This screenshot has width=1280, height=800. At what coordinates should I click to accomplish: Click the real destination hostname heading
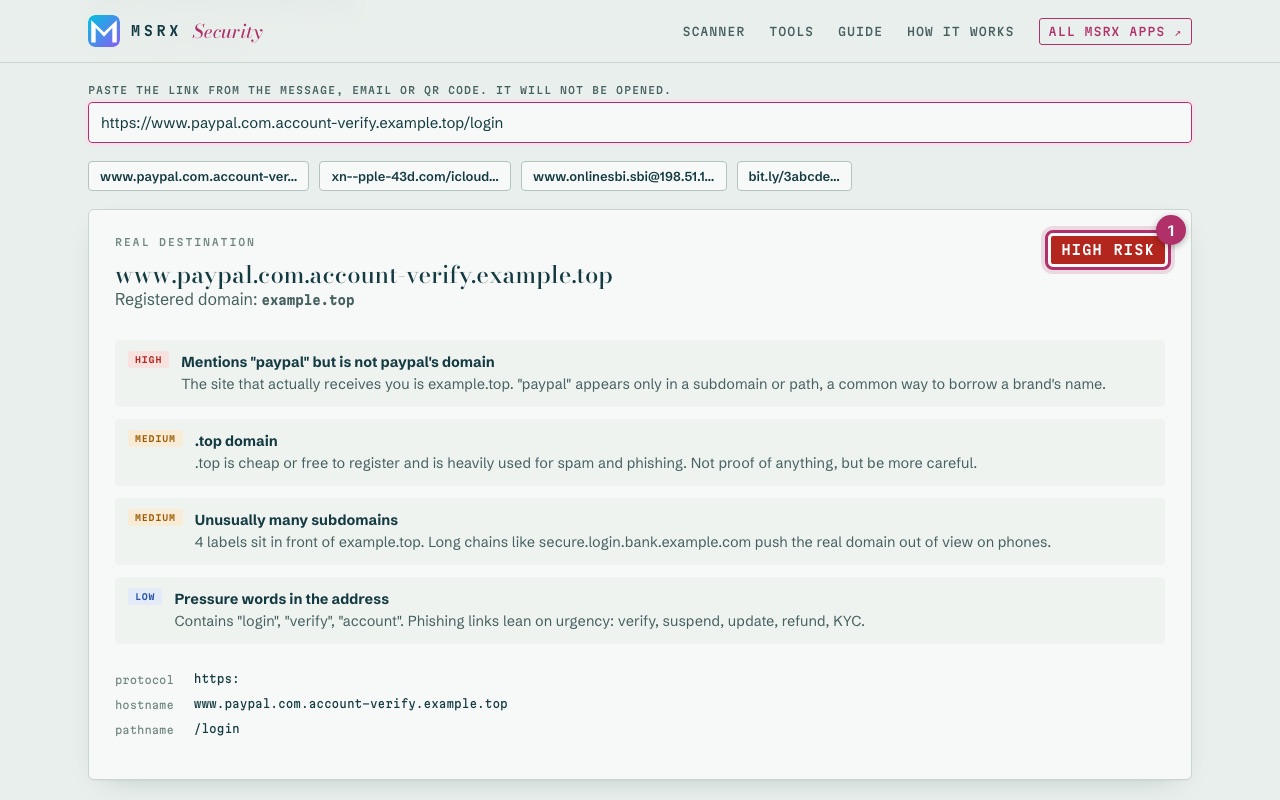pyautogui.click(x=364, y=275)
